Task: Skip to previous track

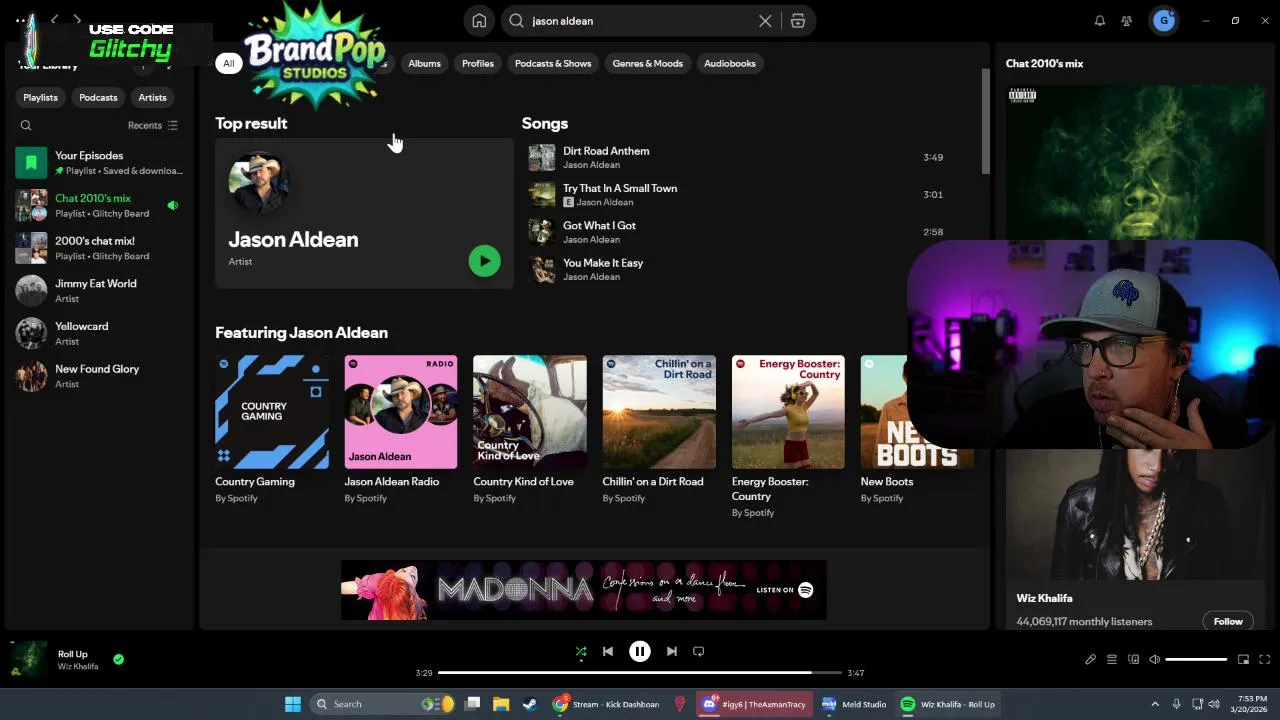Action: coord(608,652)
